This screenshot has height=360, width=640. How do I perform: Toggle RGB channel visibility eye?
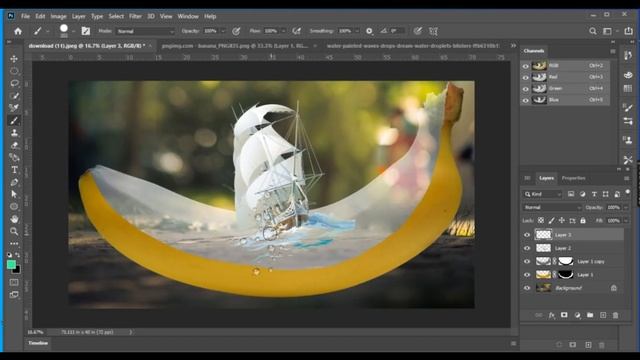(526, 66)
